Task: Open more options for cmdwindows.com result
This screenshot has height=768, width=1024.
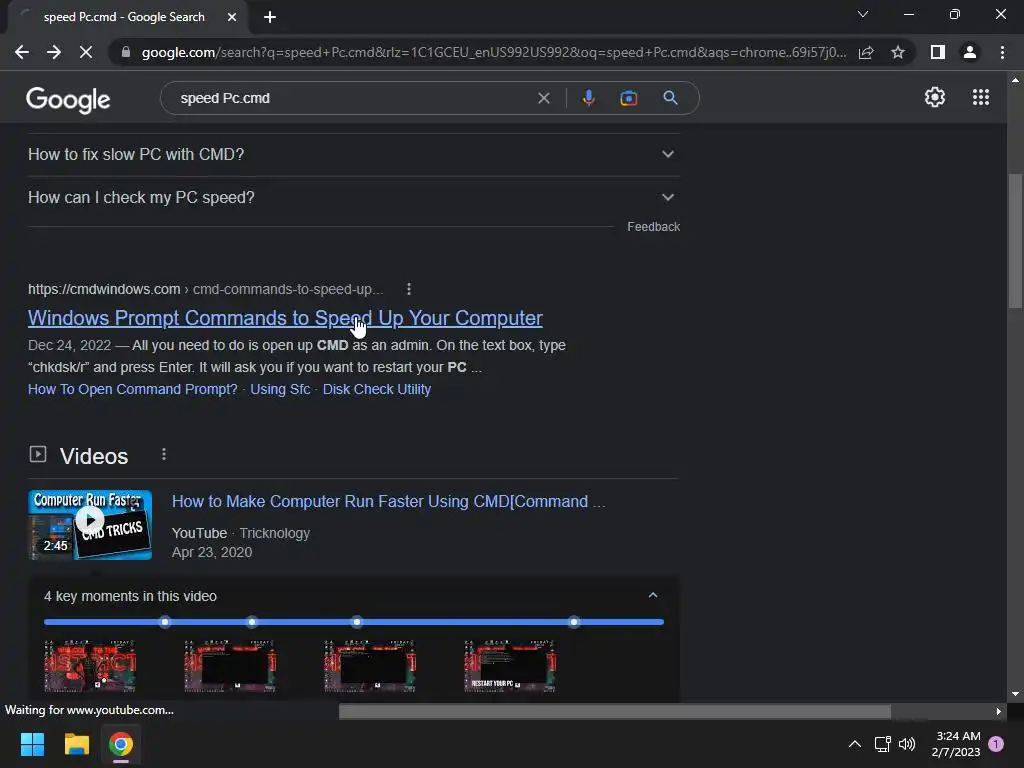Action: (409, 289)
